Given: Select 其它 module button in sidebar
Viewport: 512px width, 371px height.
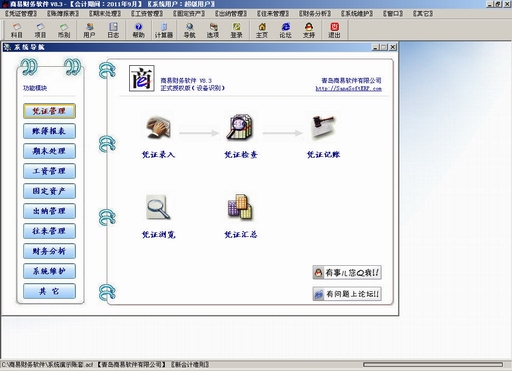Looking at the screenshot, I should 49,291.
